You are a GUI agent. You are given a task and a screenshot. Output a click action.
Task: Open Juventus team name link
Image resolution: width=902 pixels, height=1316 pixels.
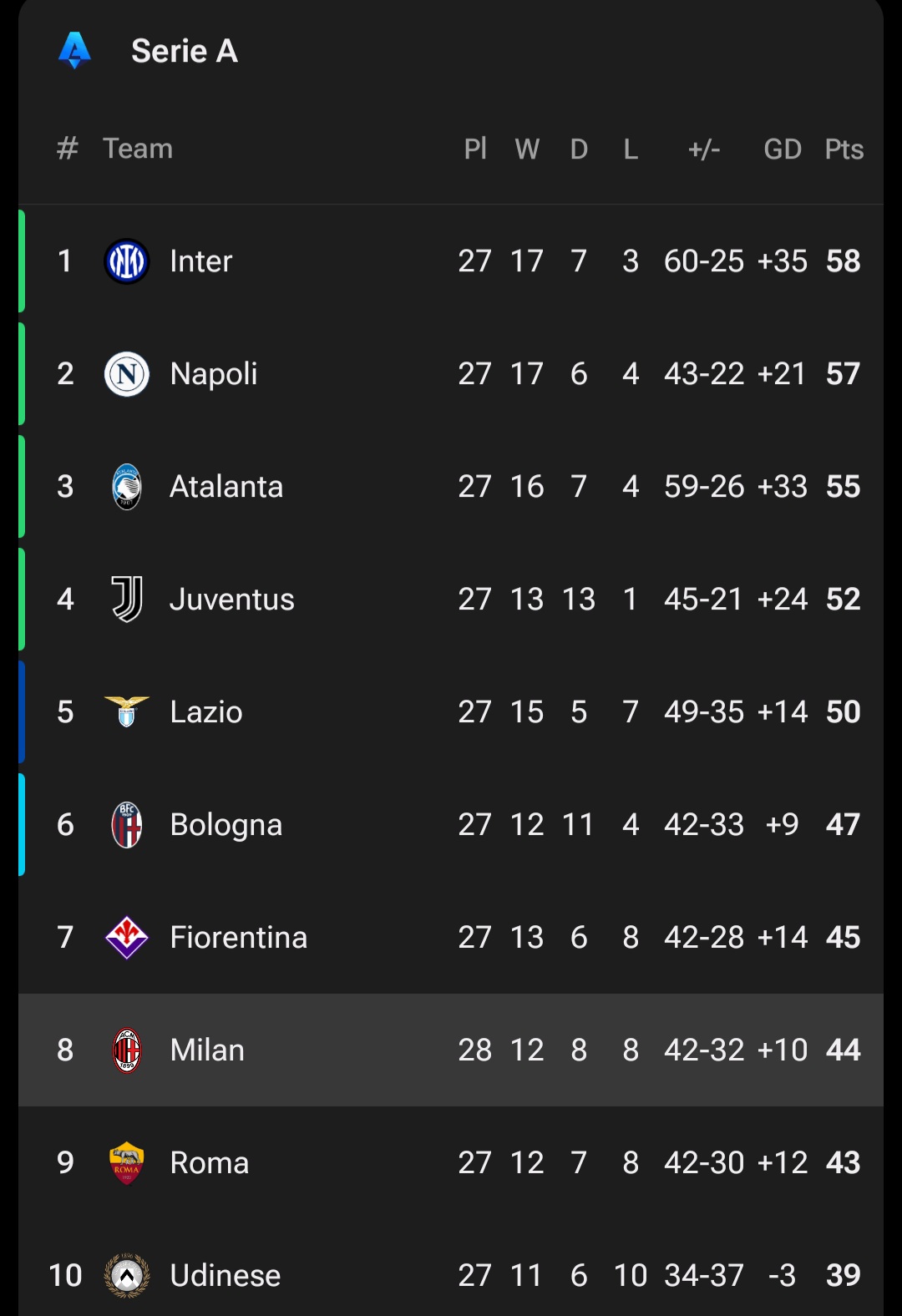(x=232, y=600)
